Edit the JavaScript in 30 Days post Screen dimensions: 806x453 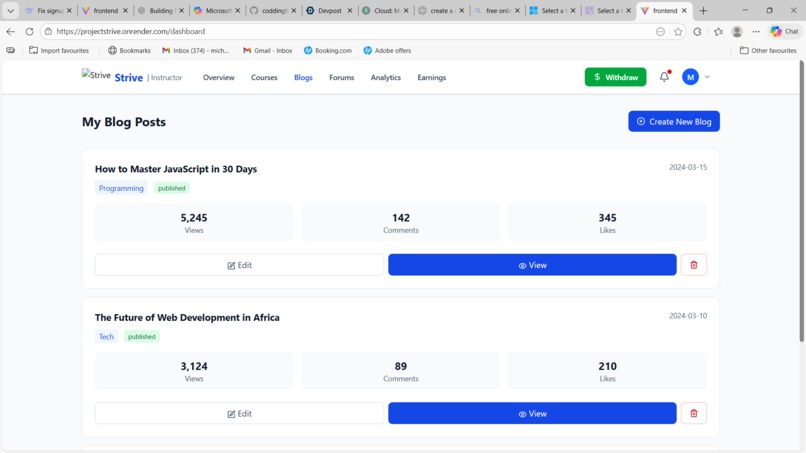click(239, 265)
